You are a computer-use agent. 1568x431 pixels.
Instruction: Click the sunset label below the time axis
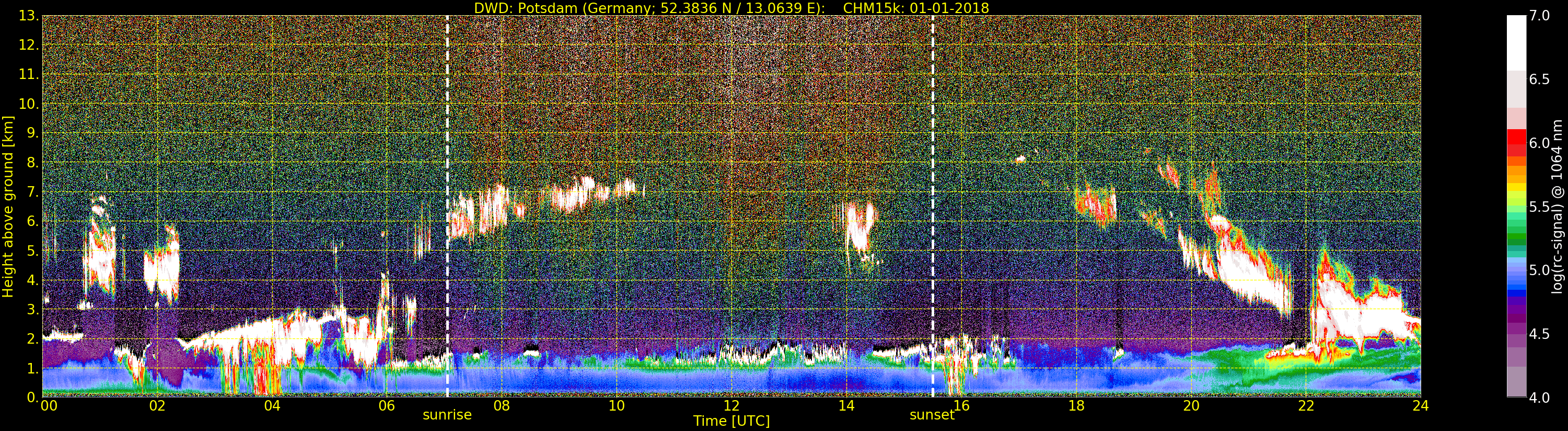coord(931,415)
